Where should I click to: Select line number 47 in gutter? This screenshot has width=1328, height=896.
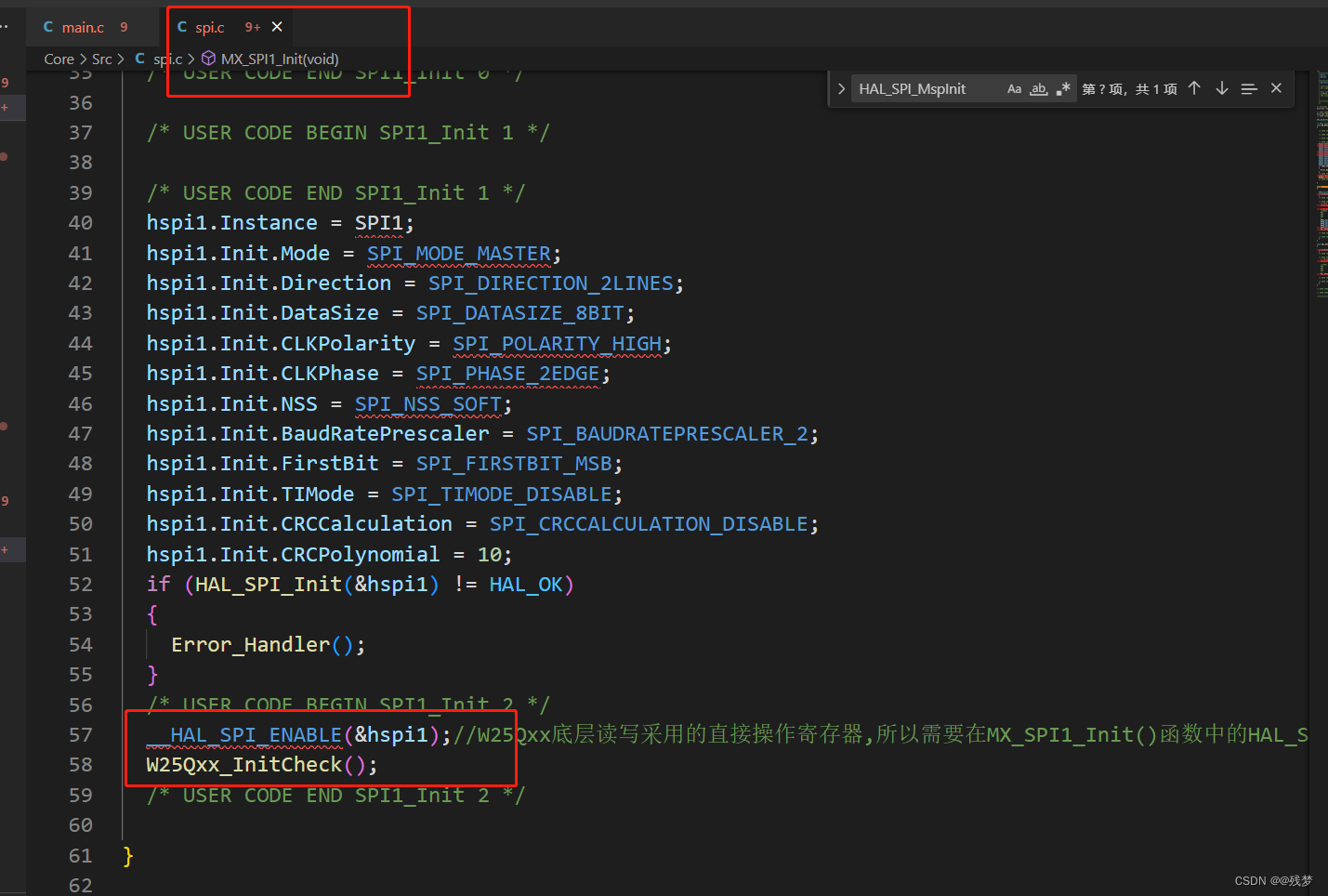(x=81, y=434)
